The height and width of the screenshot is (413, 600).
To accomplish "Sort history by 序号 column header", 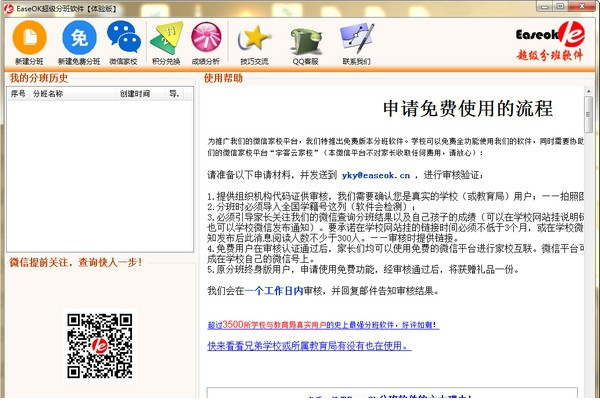I will pyautogui.click(x=18, y=94).
